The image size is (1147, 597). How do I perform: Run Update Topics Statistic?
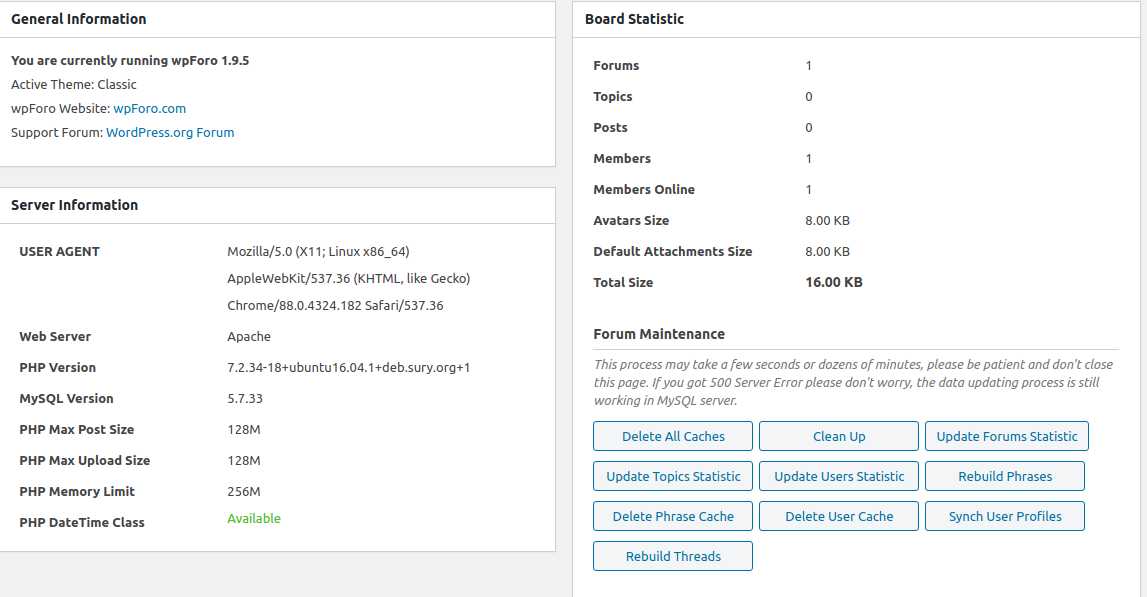[673, 476]
